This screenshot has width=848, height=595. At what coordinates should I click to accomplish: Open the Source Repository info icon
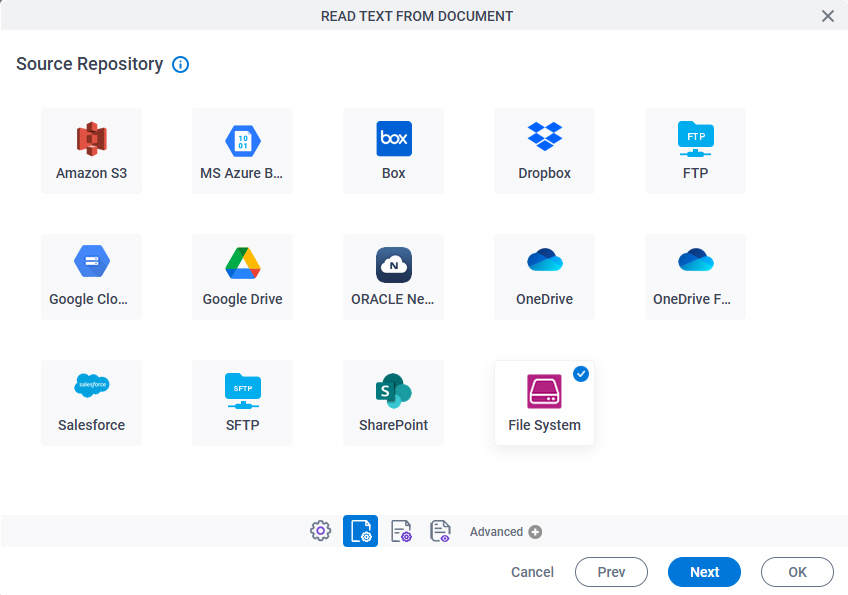pyautogui.click(x=181, y=64)
